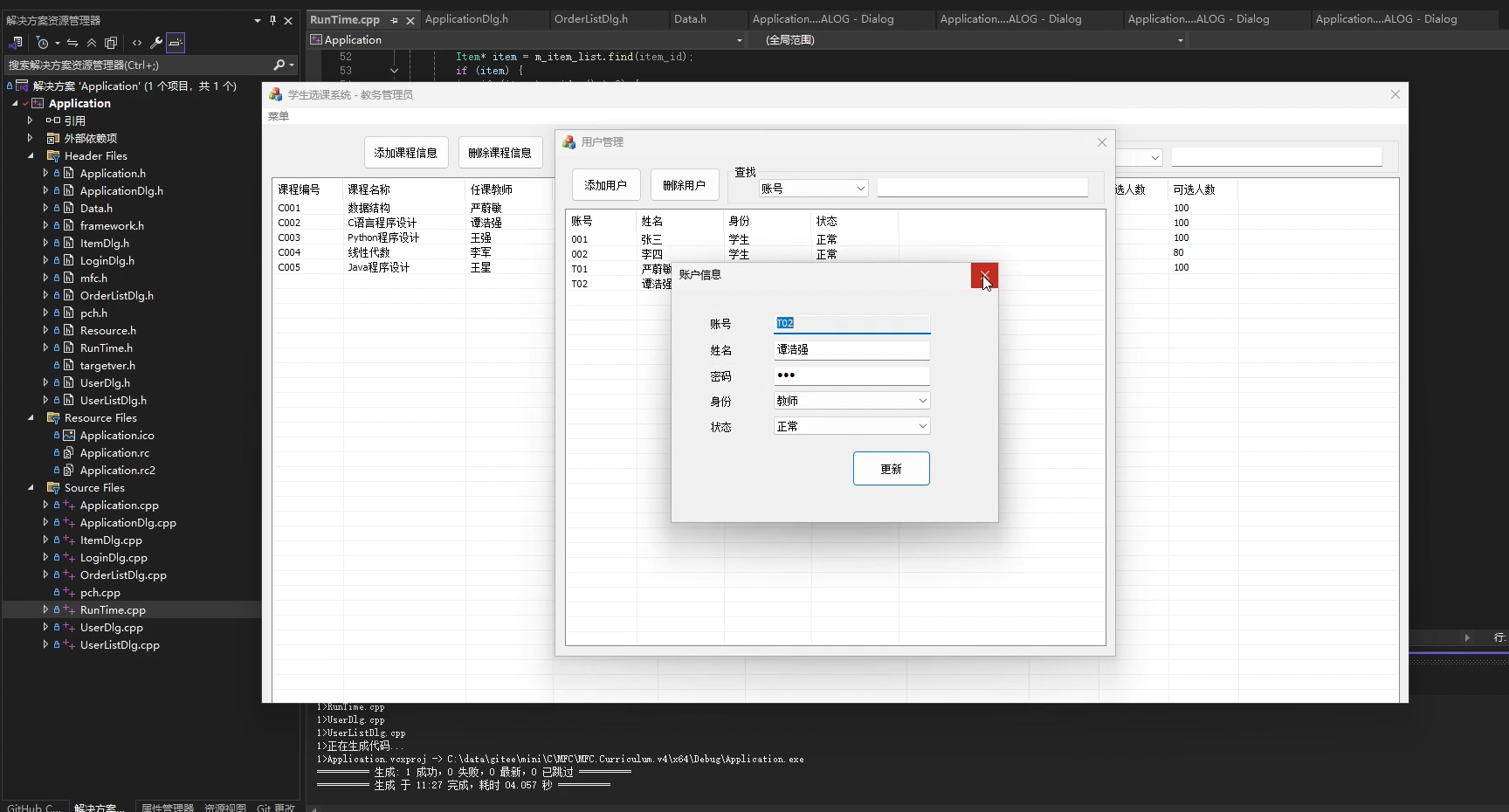Image resolution: width=1509 pixels, height=812 pixels.
Task: Sync with active document arrows icon
Action: 72,42
